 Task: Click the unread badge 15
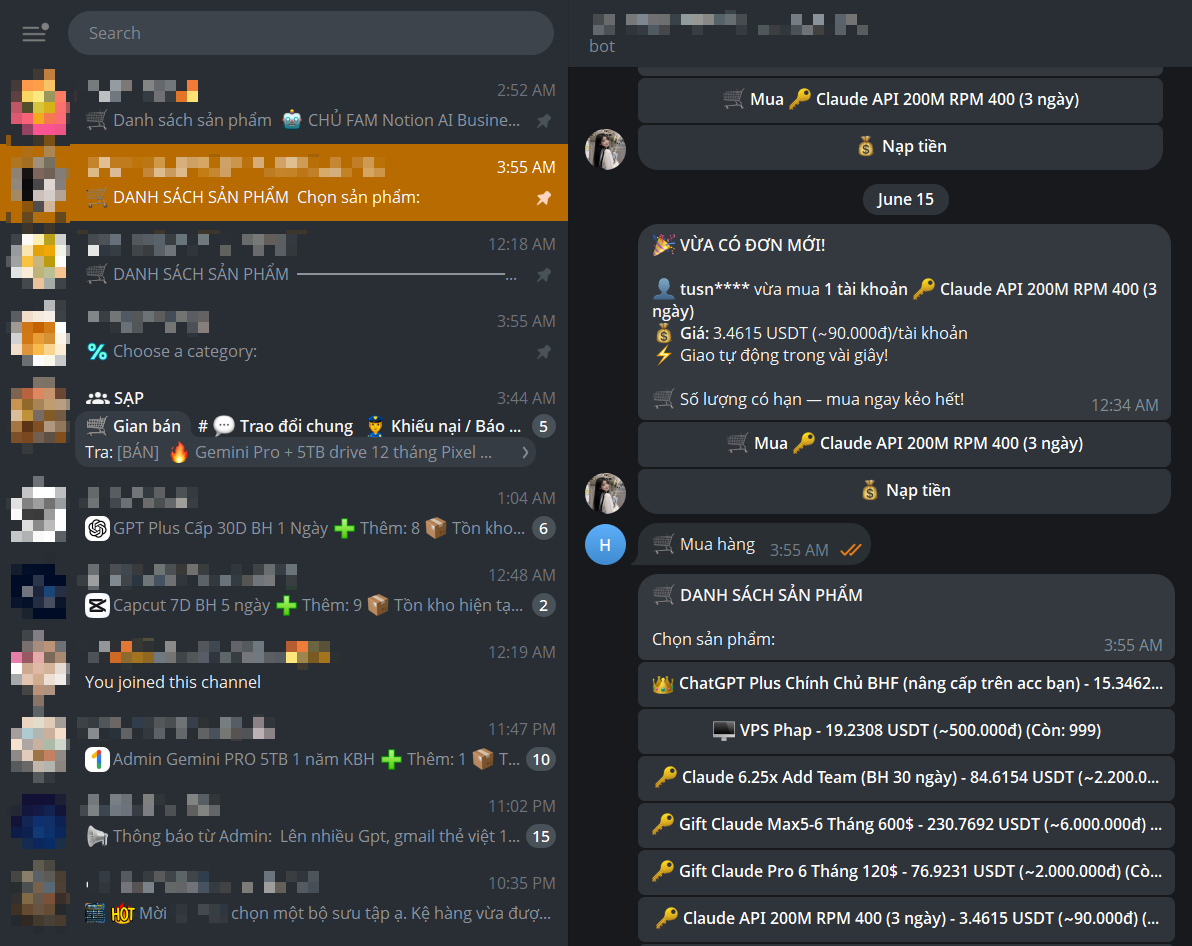coord(541,836)
